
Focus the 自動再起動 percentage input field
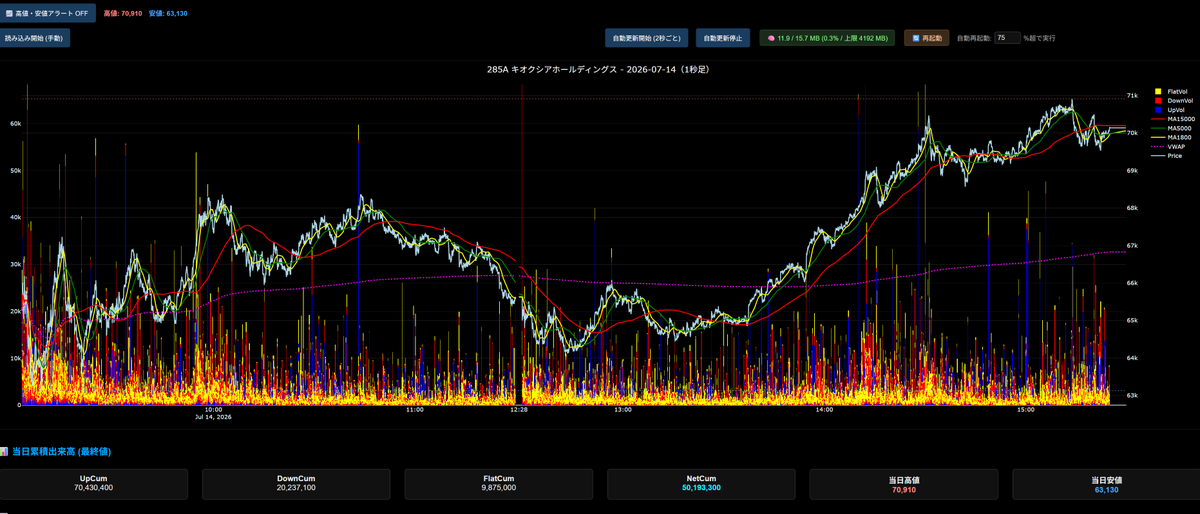point(1007,38)
